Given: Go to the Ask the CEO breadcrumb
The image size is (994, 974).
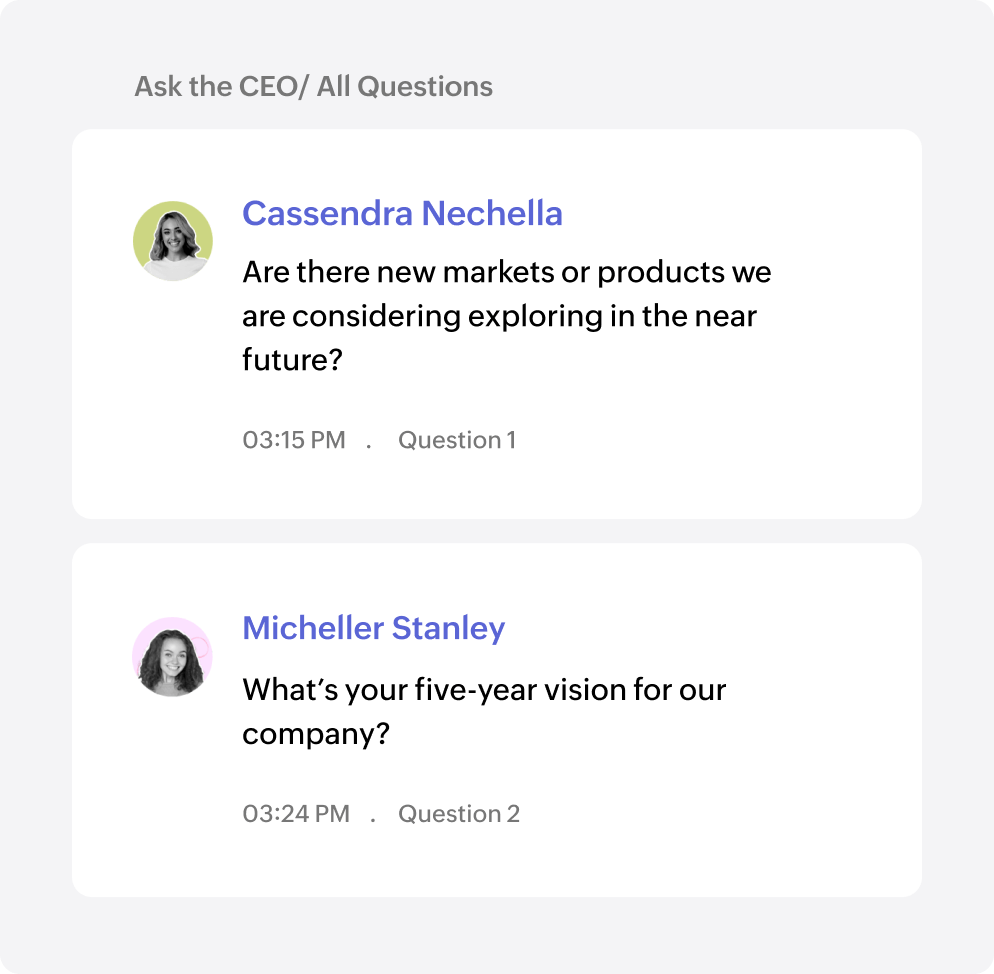Looking at the screenshot, I should (216, 87).
